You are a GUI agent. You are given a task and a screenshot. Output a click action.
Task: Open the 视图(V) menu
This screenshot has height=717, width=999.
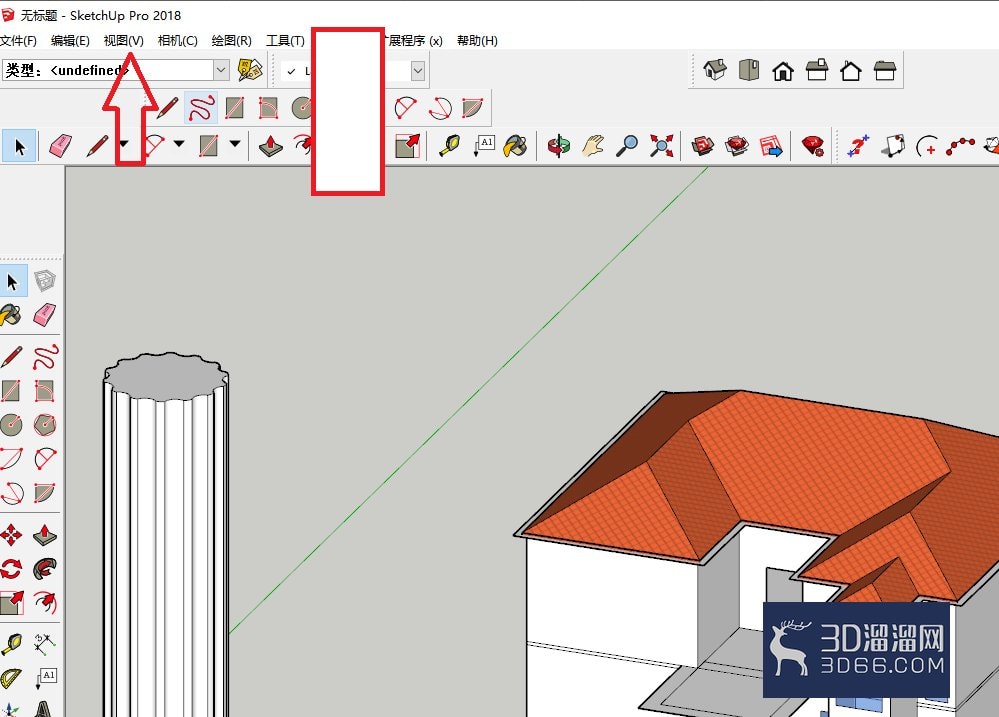coord(124,41)
